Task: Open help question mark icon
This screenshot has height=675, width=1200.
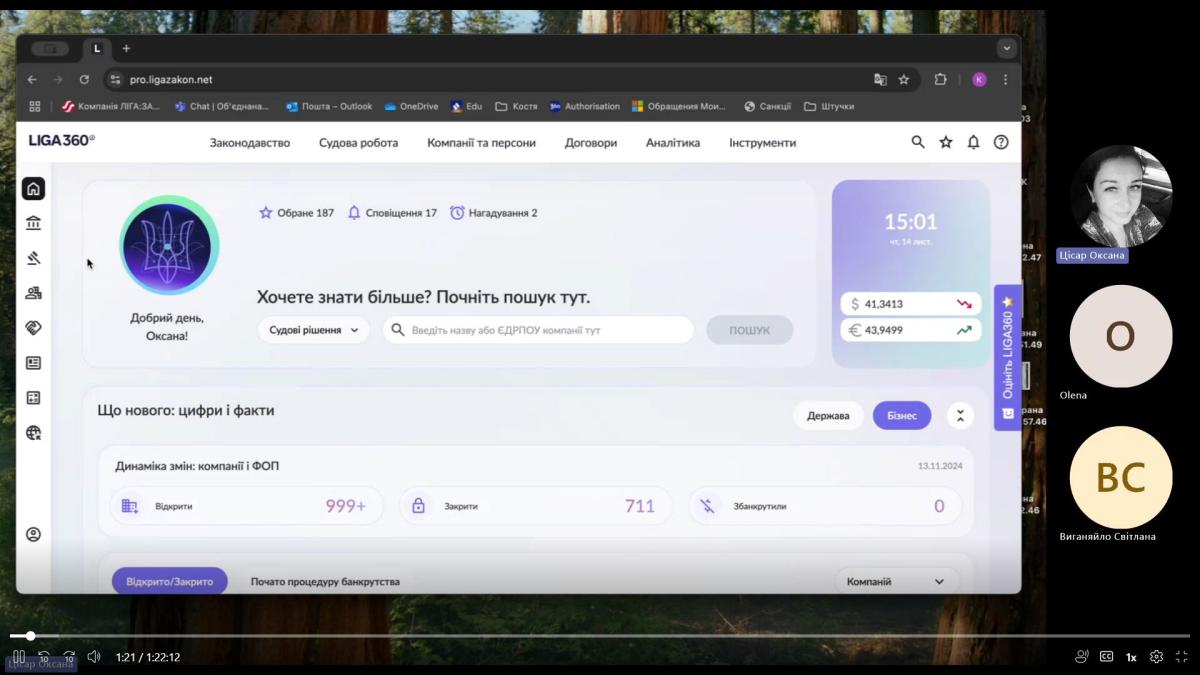Action: pos(1001,142)
